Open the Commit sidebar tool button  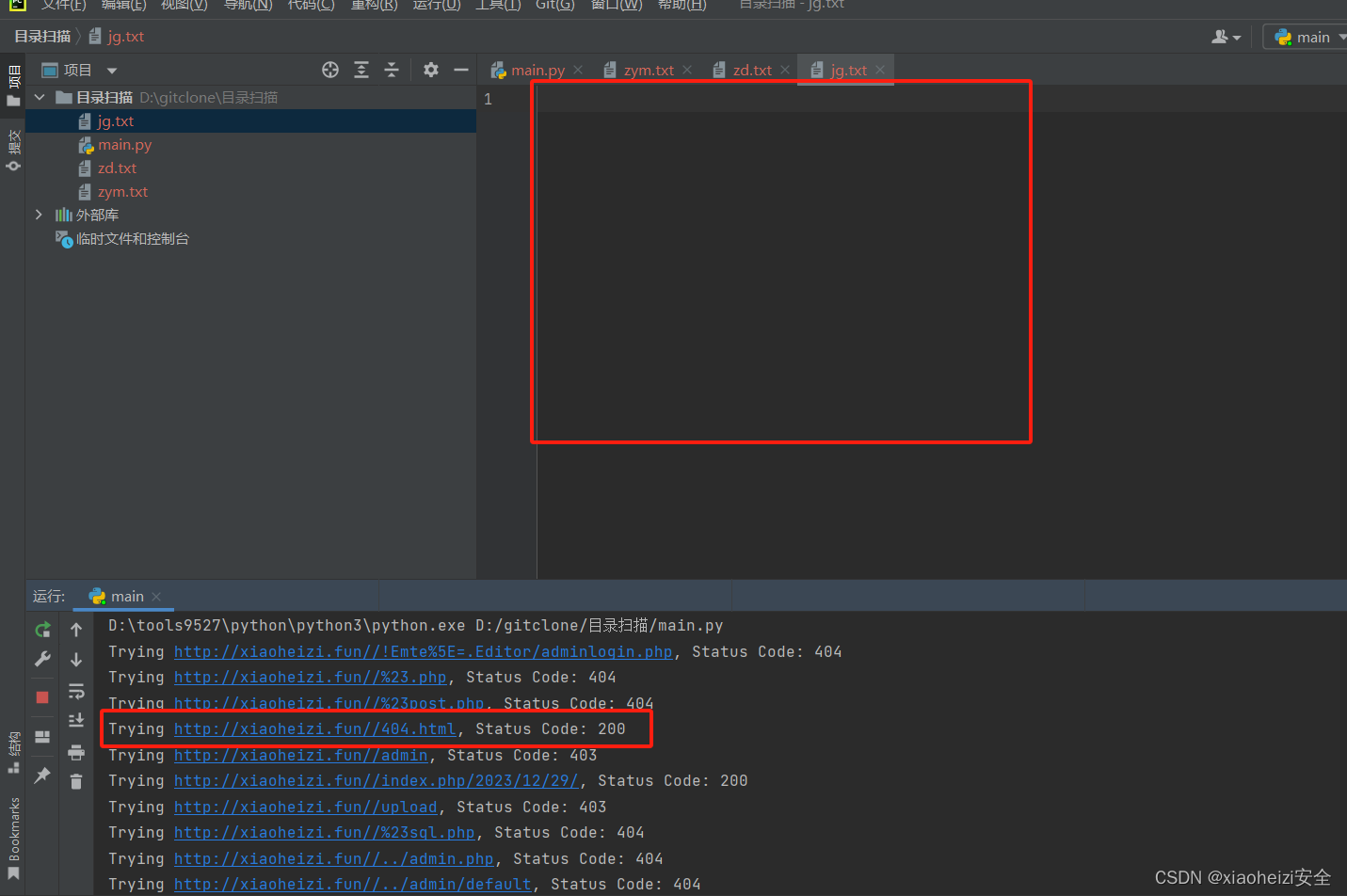click(x=13, y=151)
